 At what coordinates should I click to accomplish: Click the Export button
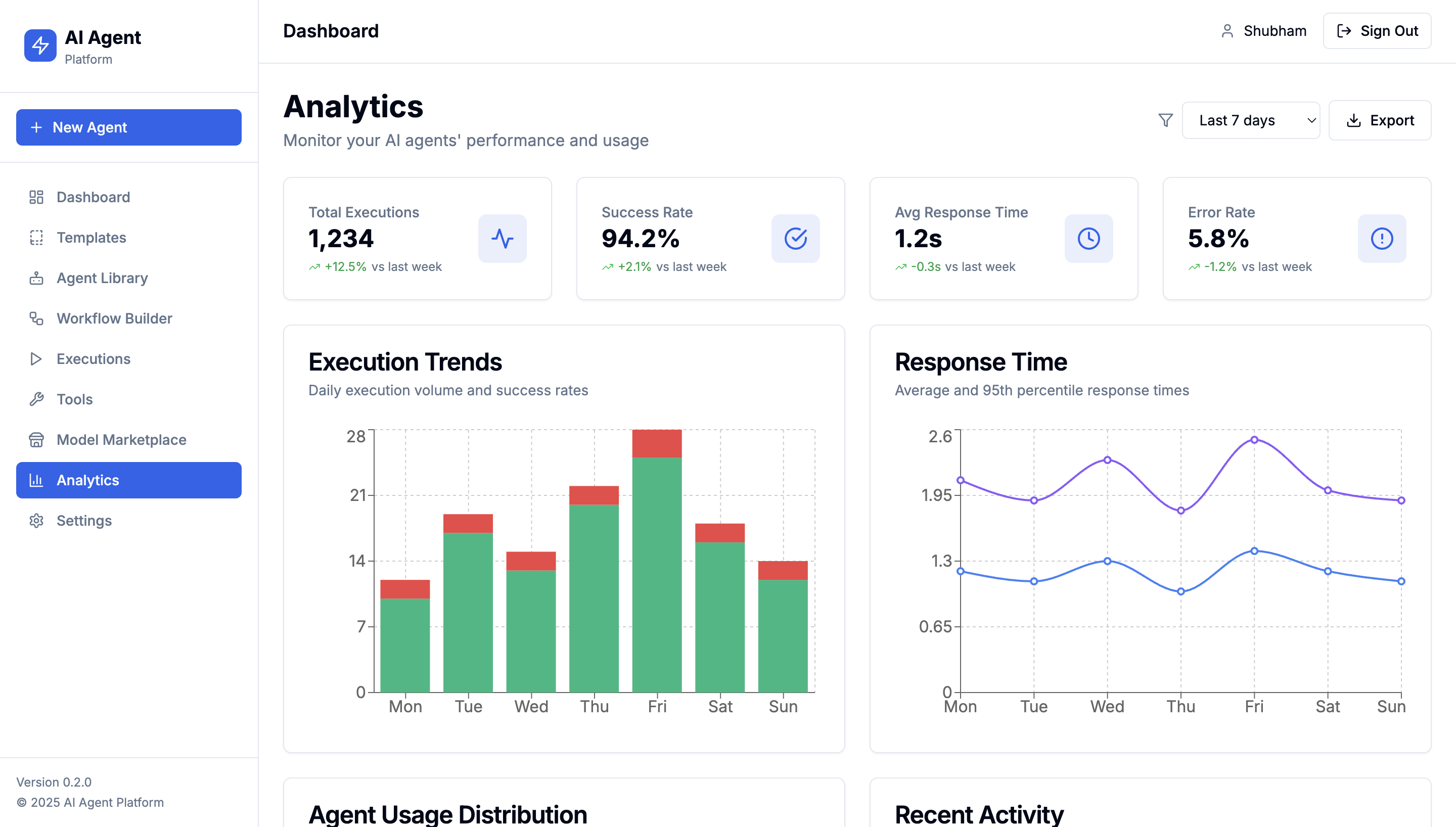pyautogui.click(x=1379, y=120)
